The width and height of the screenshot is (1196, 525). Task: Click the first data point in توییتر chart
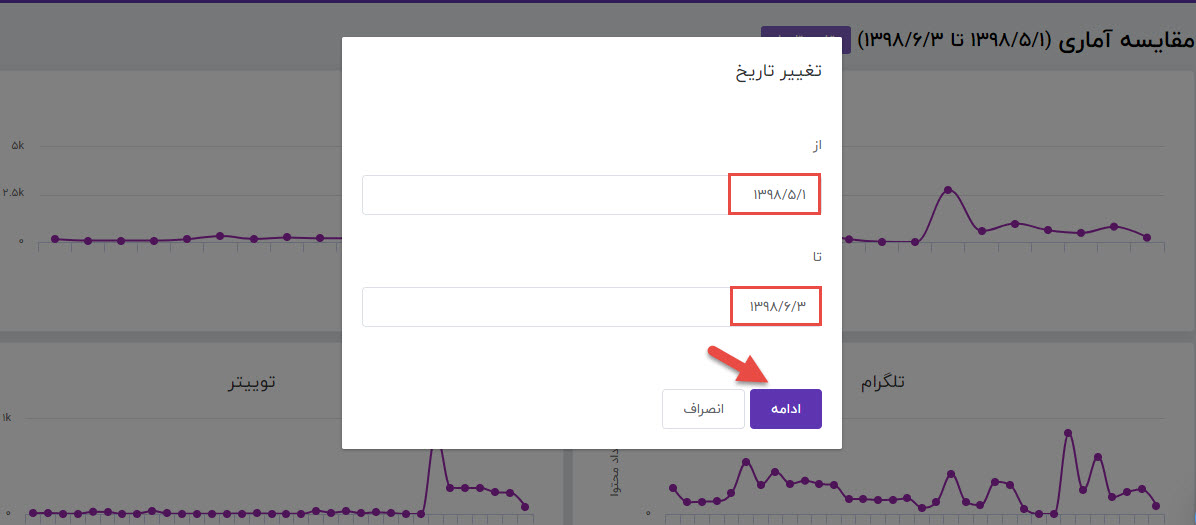click(x=33, y=513)
